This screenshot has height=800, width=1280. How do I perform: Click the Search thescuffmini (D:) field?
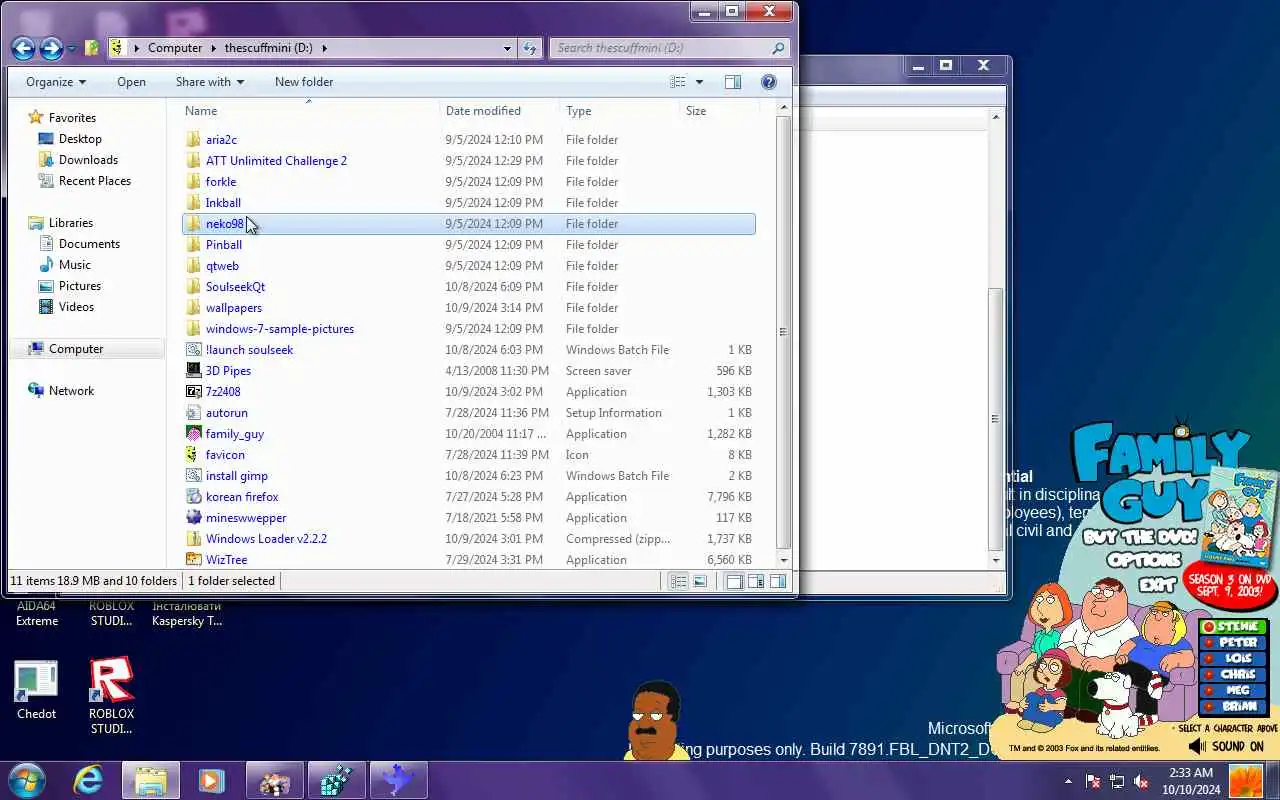(x=670, y=47)
